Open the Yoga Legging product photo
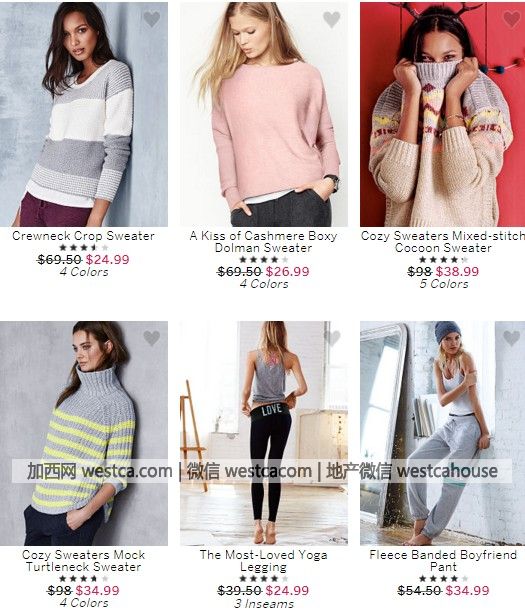 (x=264, y=433)
